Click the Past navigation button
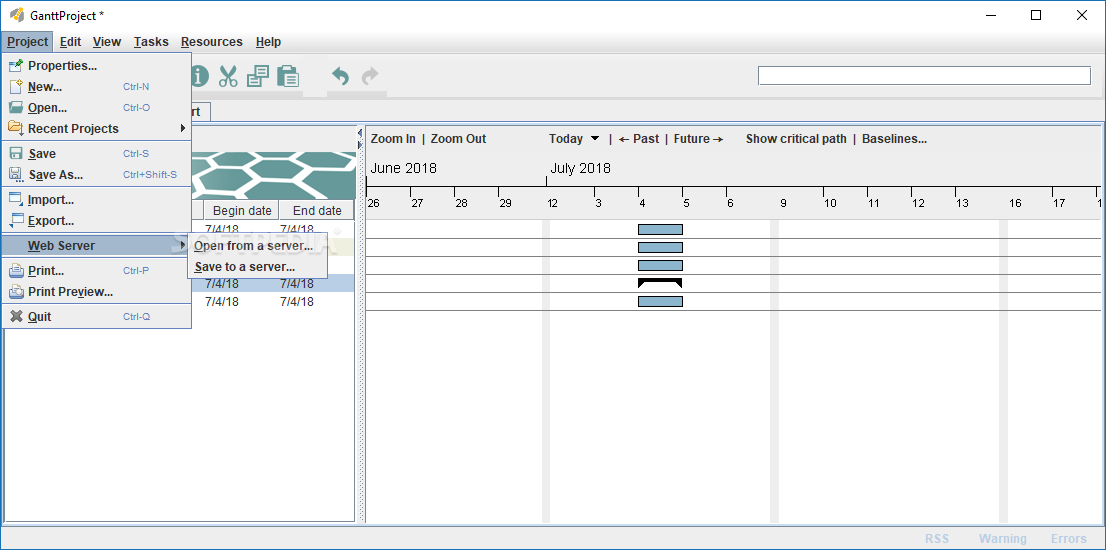The image size is (1106, 550). pos(639,139)
